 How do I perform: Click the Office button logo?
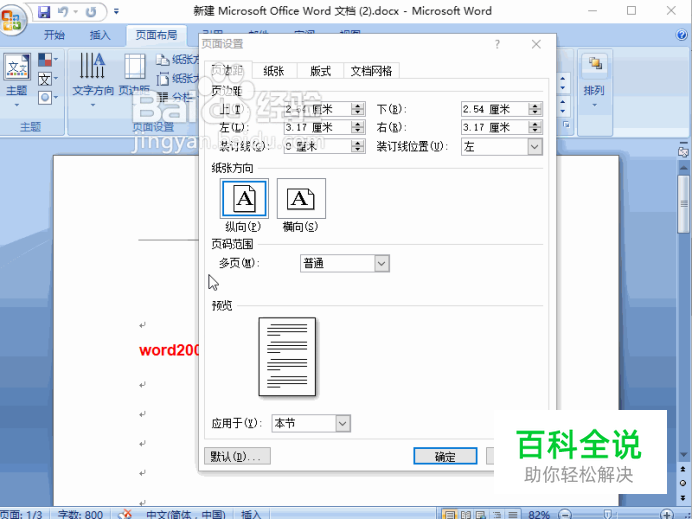click(x=12, y=20)
